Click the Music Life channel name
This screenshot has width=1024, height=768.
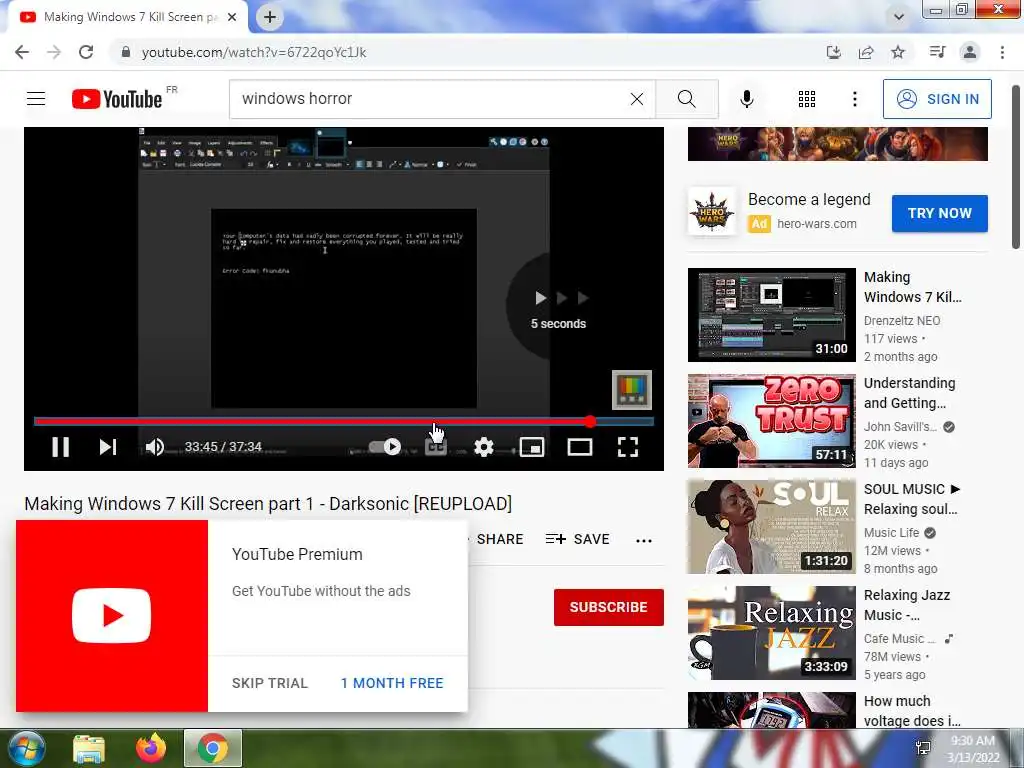click(x=891, y=532)
